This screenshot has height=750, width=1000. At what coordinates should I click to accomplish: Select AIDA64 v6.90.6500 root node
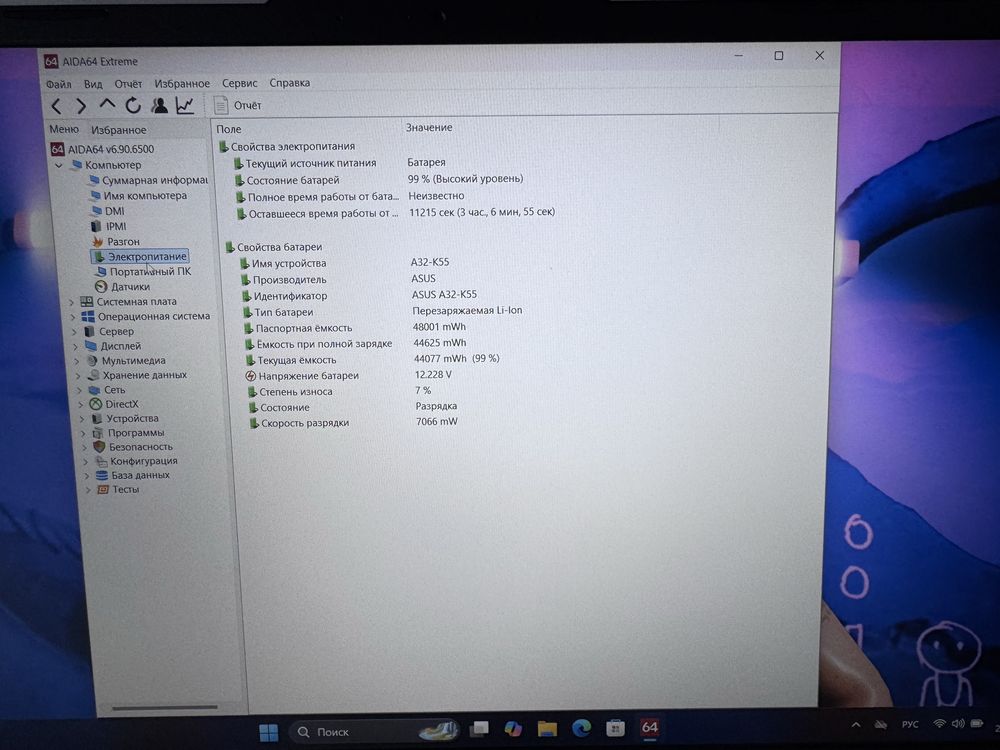click(x=103, y=149)
